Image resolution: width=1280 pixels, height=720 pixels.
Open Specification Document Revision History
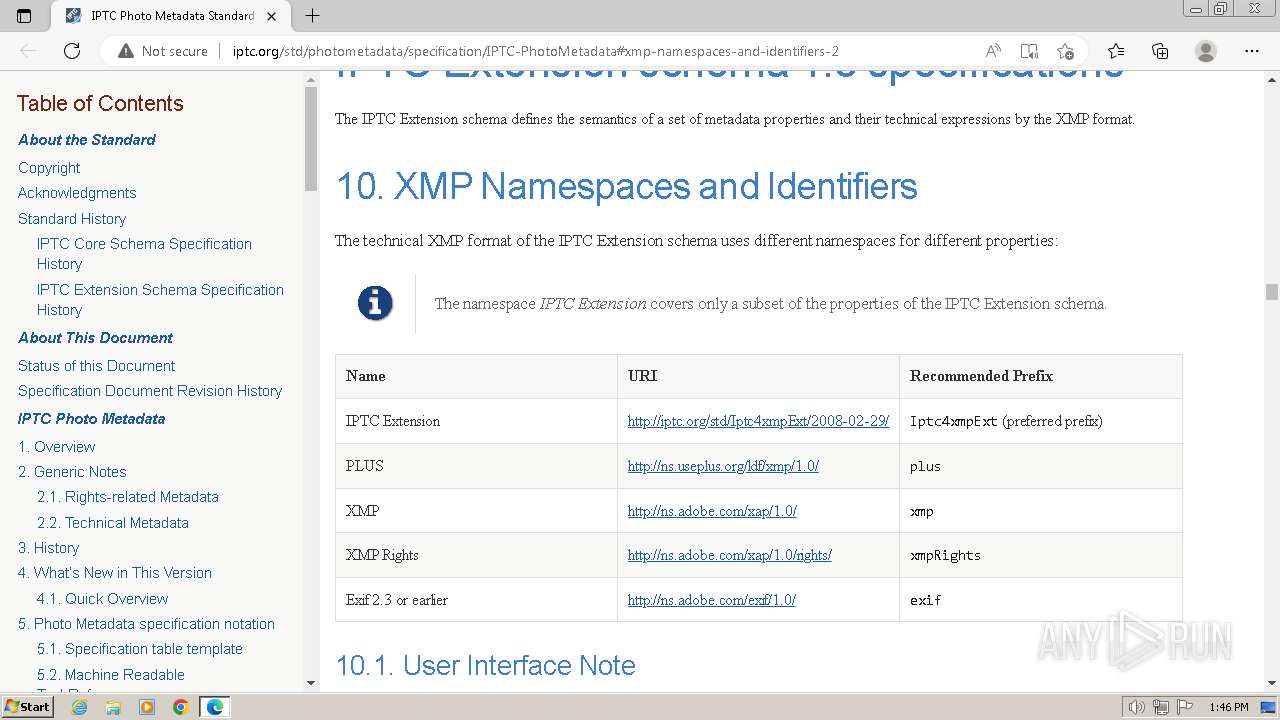[150, 391]
